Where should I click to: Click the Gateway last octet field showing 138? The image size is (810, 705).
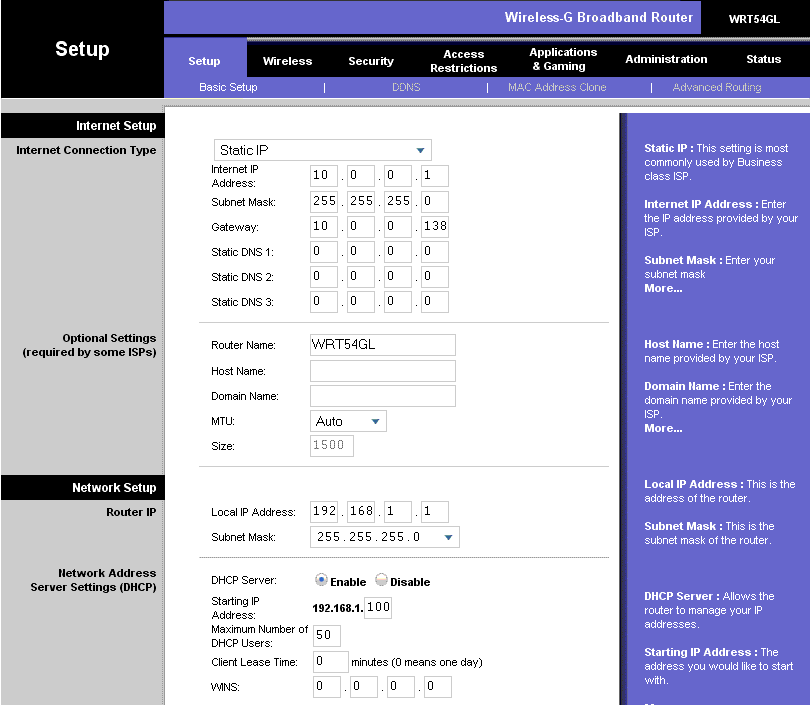[434, 226]
